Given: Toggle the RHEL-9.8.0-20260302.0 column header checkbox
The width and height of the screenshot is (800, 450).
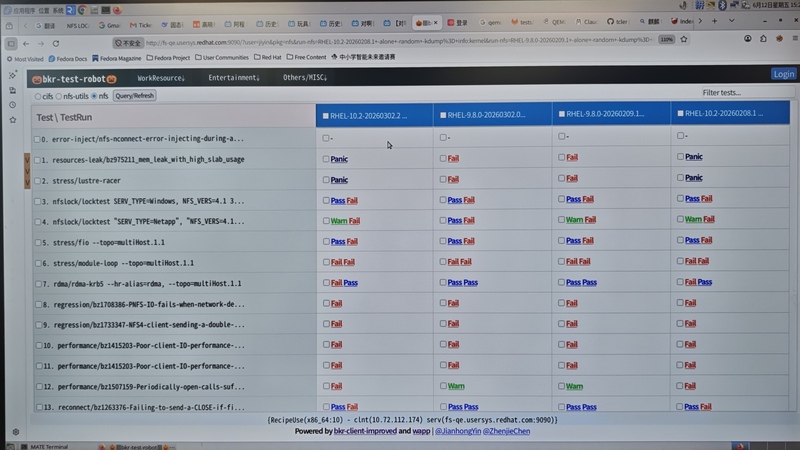Looking at the screenshot, I should click(443, 115).
